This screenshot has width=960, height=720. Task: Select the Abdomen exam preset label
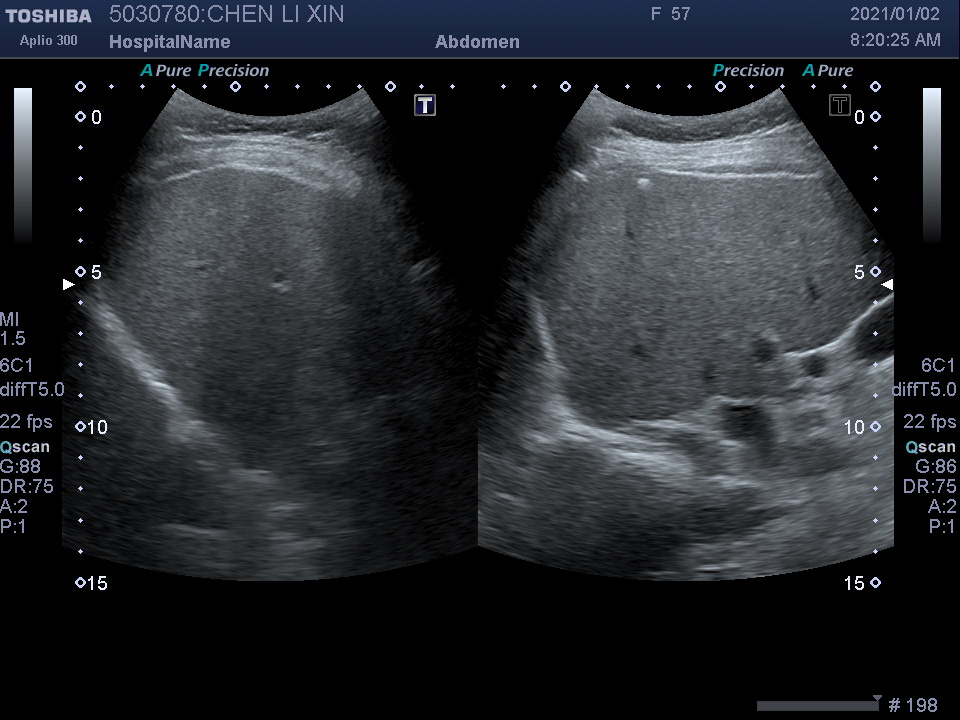pos(477,42)
